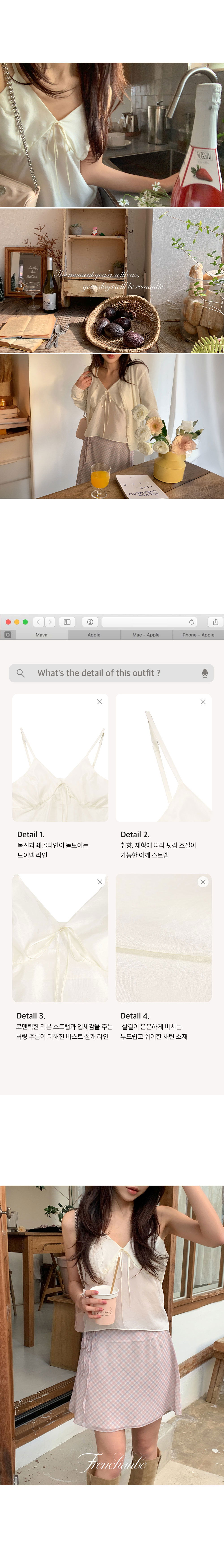Click the magnifier search icon
The height and width of the screenshot is (1568, 224).
tap(21, 673)
